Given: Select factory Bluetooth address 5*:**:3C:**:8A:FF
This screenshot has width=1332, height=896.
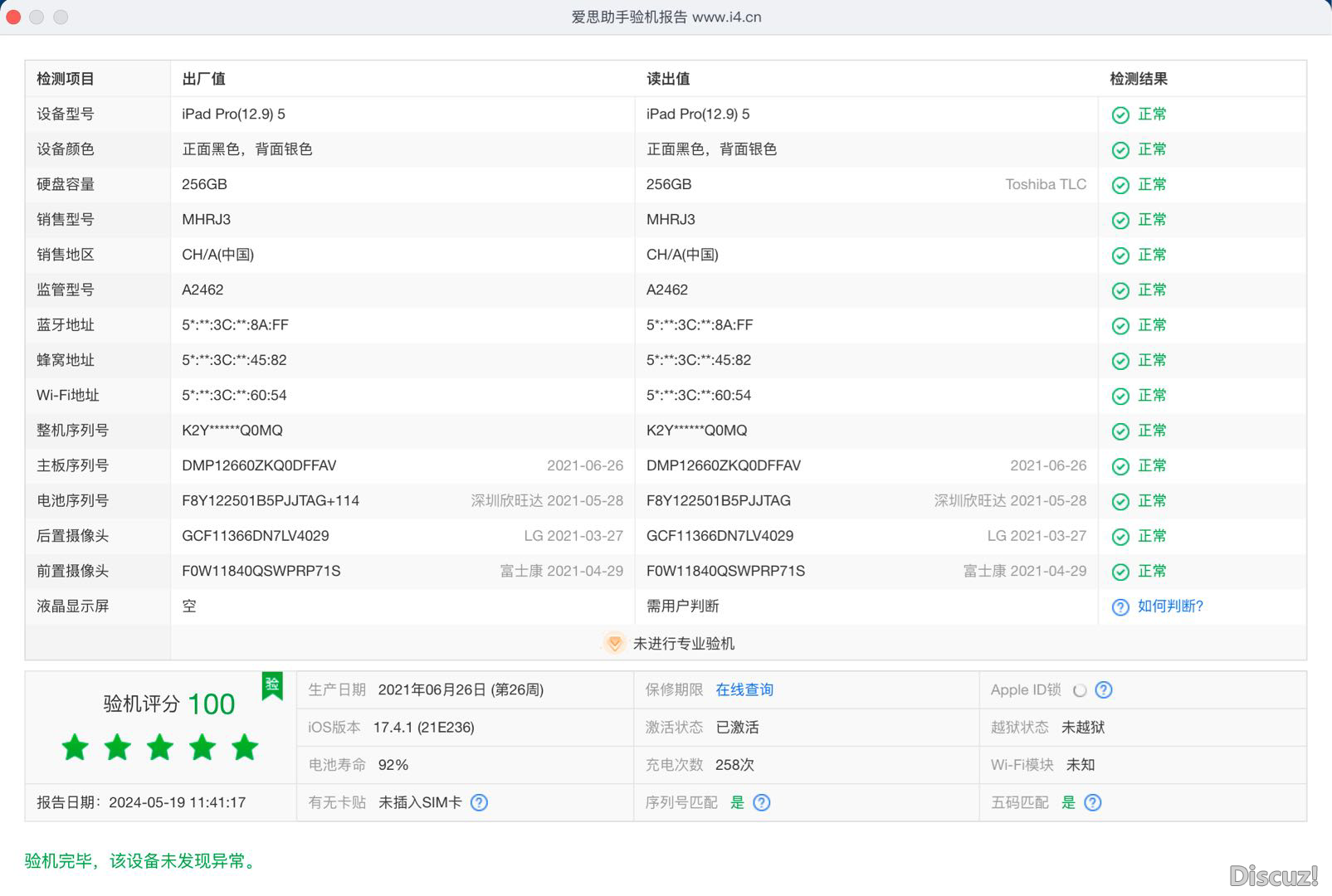Looking at the screenshot, I should (x=236, y=324).
